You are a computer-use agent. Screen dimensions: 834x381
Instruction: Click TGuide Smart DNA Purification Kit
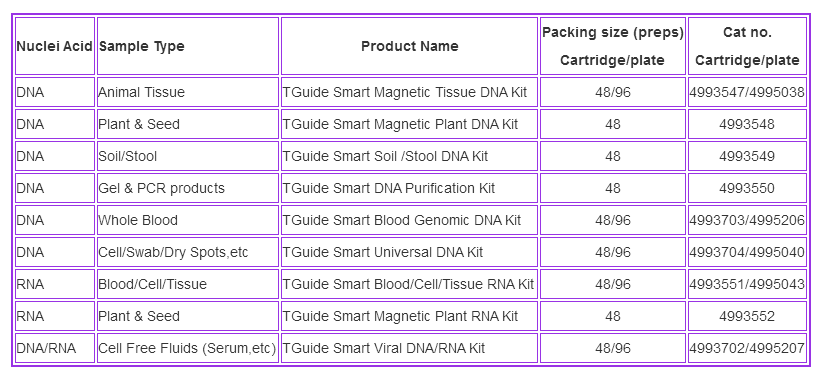pyautogui.click(x=389, y=188)
